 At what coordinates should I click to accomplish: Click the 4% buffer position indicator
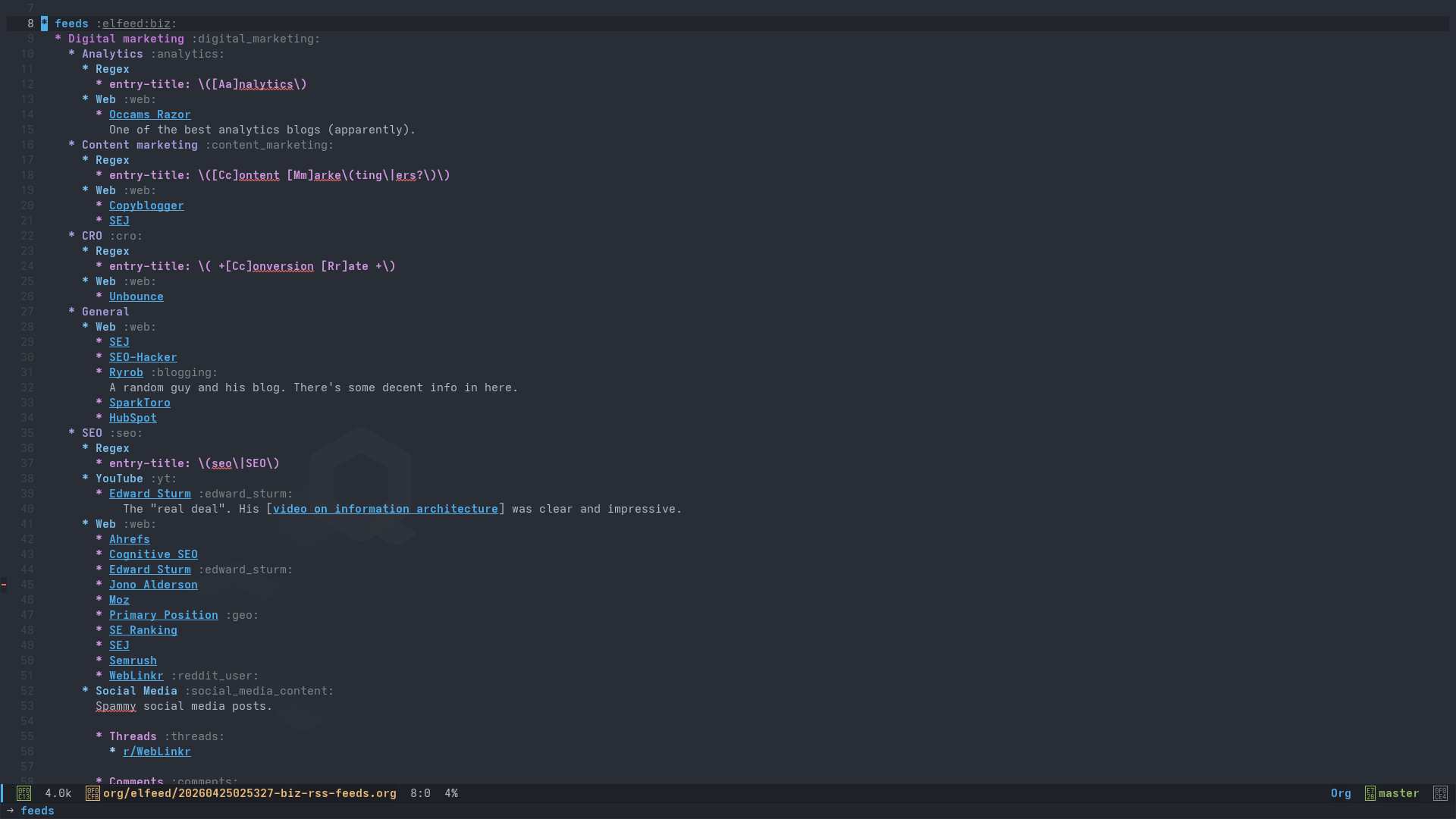pos(451,793)
